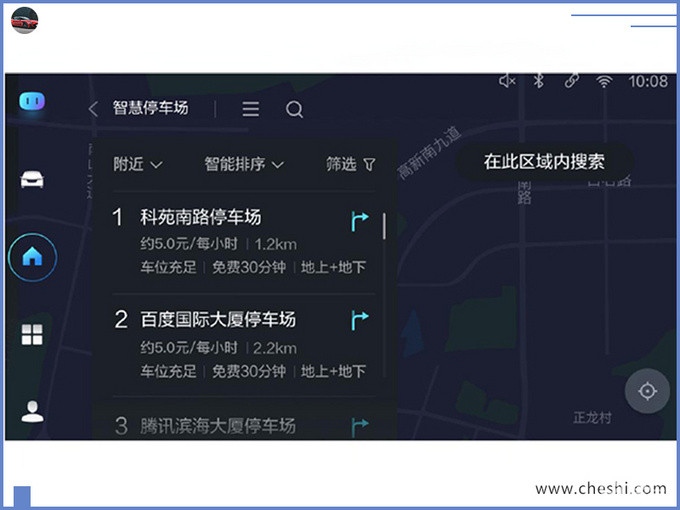Select the home icon in sidebar
This screenshot has height=510, width=680.
tap(32, 257)
